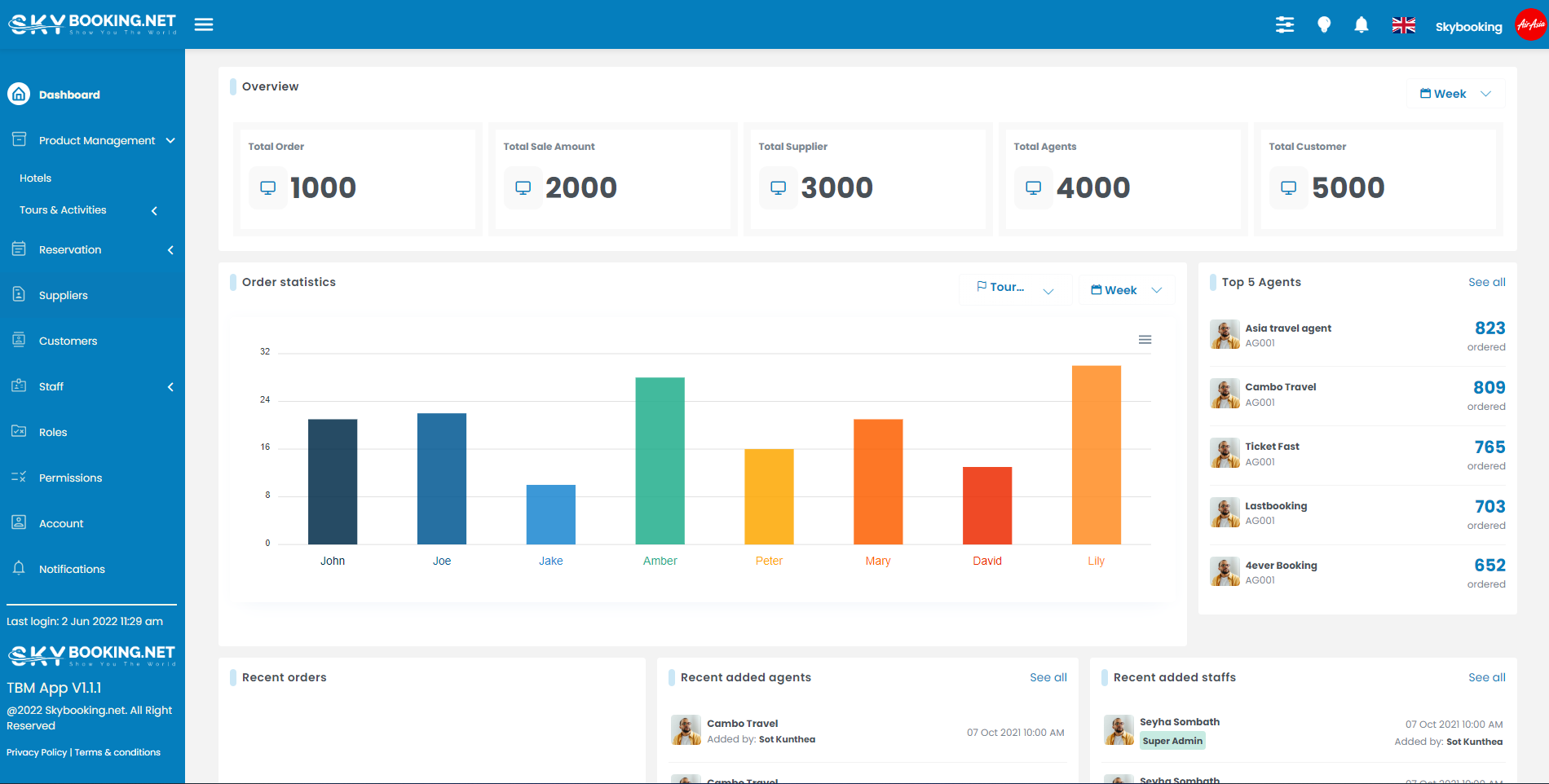Screen dimensions: 1549x784
Task: Open the Tour type filter dropdown
Action: point(1015,288)
